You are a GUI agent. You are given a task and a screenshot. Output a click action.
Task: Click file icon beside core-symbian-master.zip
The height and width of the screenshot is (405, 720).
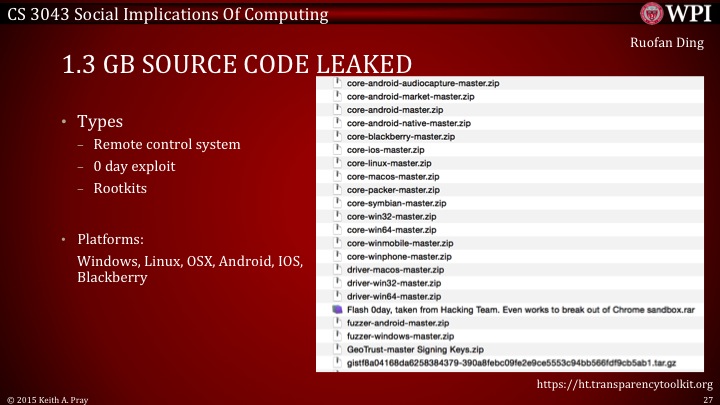point(338,202)
